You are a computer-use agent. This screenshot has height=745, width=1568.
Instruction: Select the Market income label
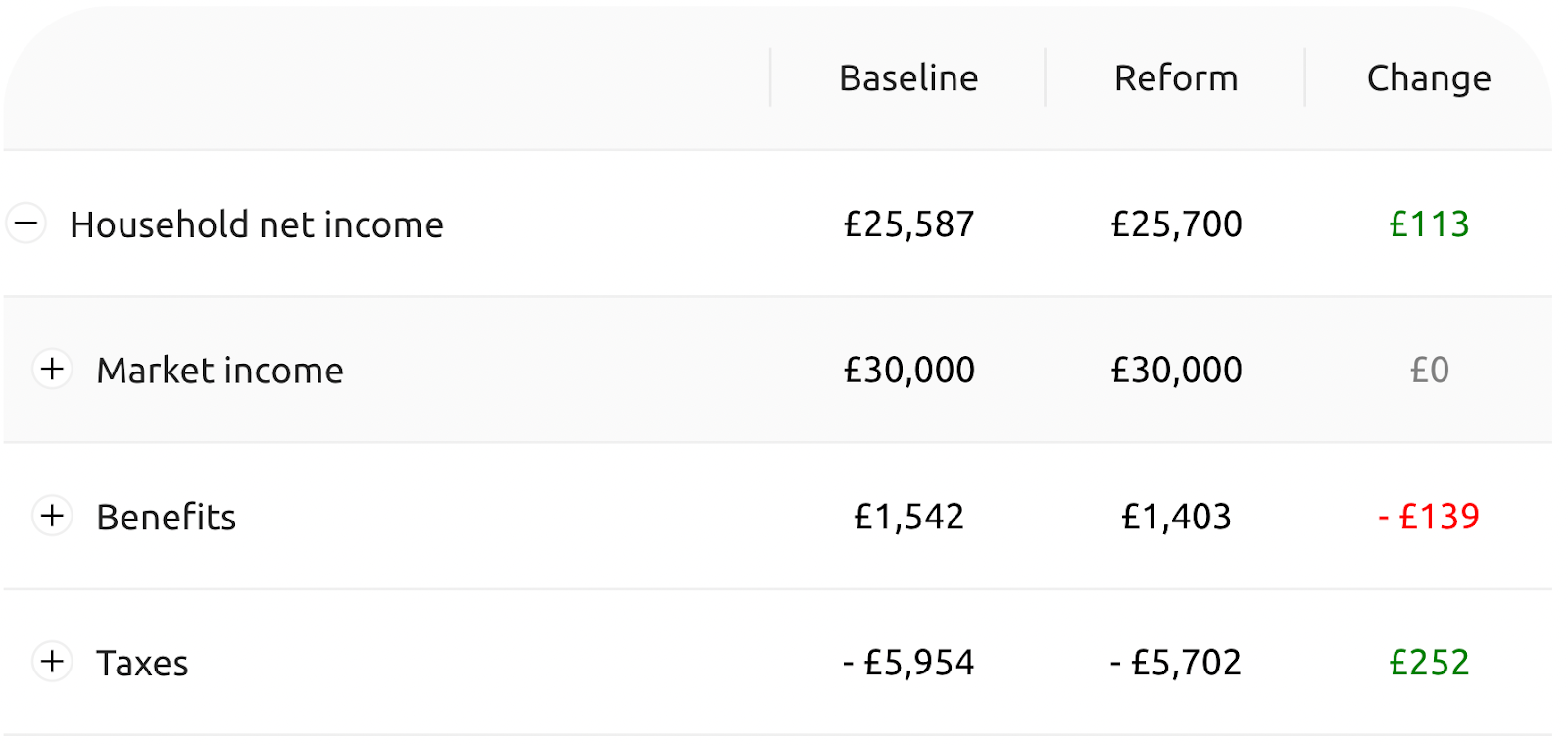point(220,371)
